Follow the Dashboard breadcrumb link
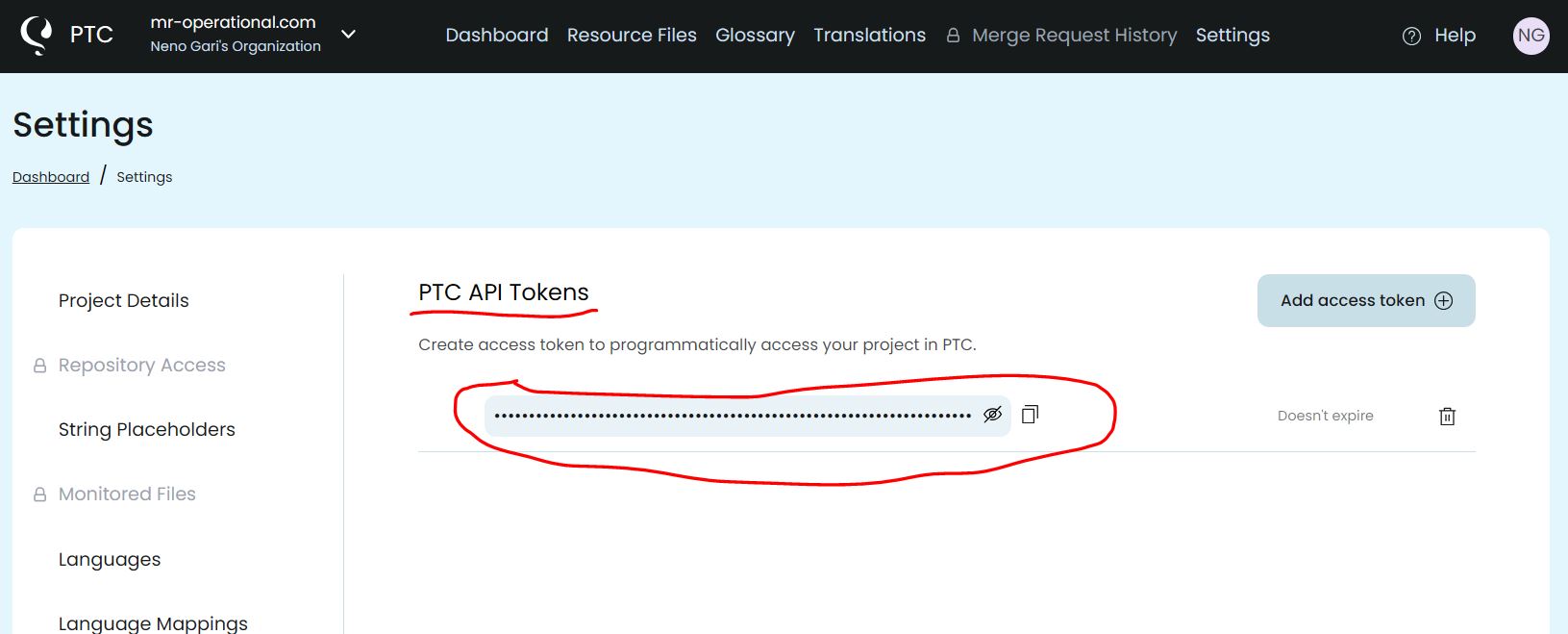The width and height of the screenshot is (1568, 634). [x=51, y=177]
